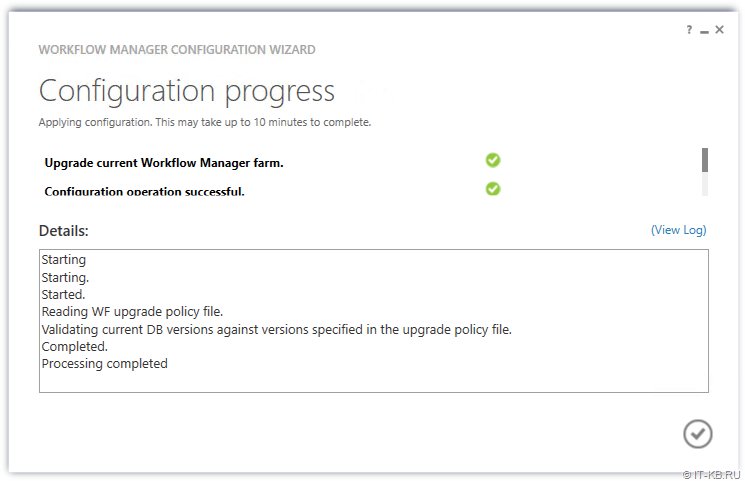The width and height of the screenshot is (745, 481).
Task: Click green check beside Configuration operation successful
Action: 493,189
